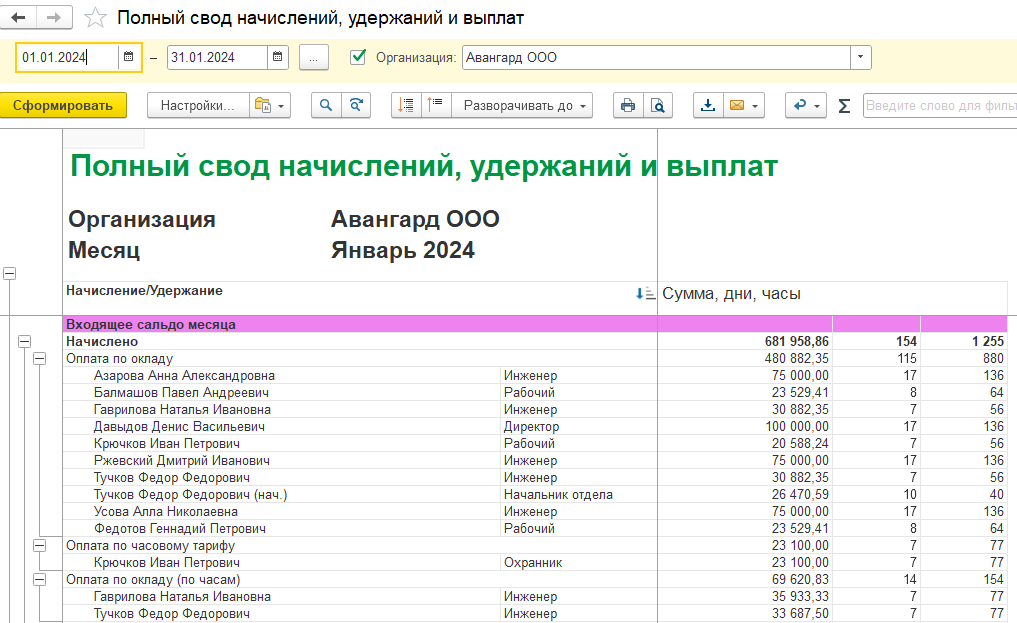This screenshot has width=1017, height=623.
Task: Collapse all groups with the toolbar icon
Action: pyautogui.click(x=407, y=105)
